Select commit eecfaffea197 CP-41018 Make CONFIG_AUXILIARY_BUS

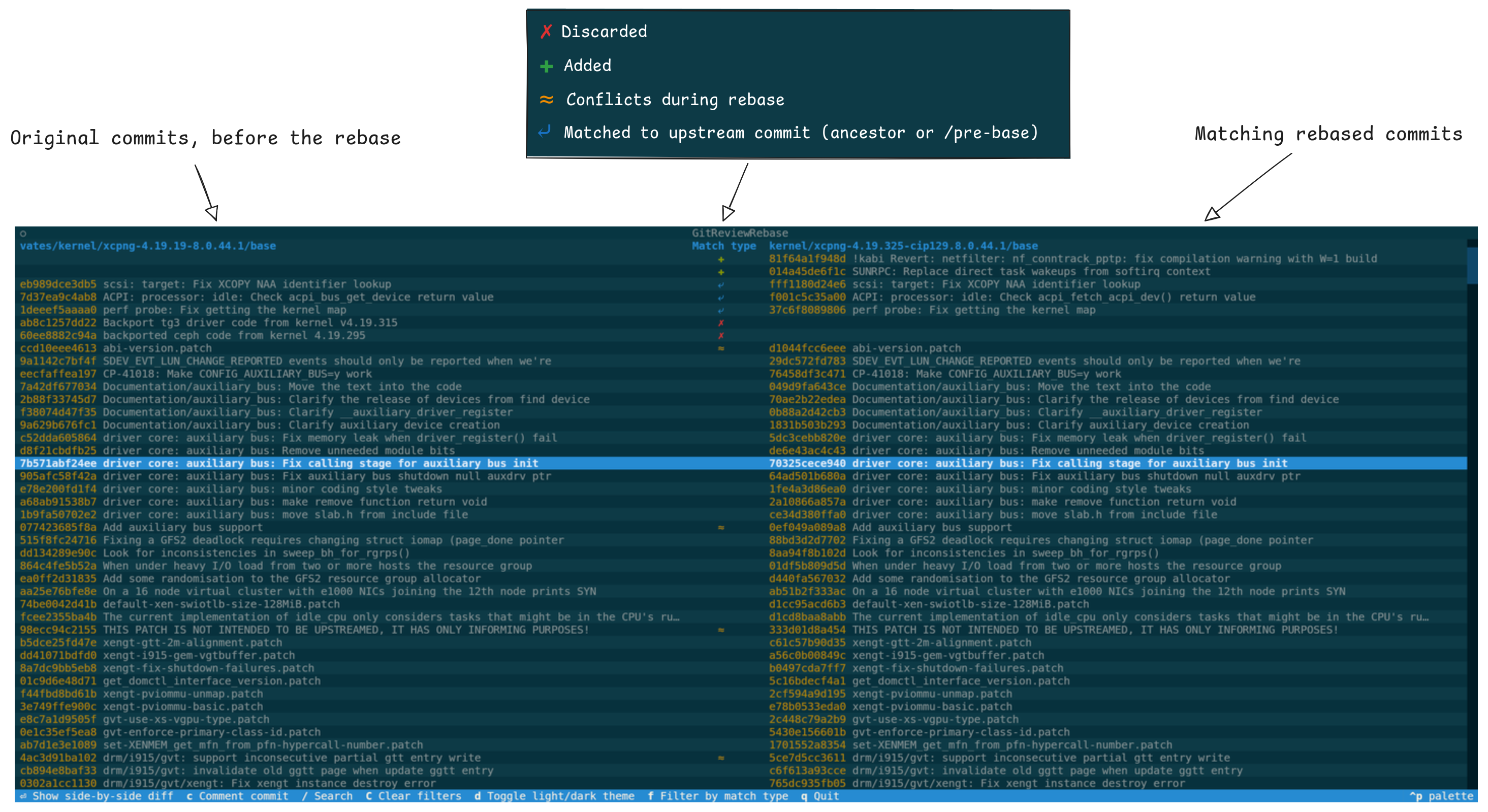tap(196, 374)
